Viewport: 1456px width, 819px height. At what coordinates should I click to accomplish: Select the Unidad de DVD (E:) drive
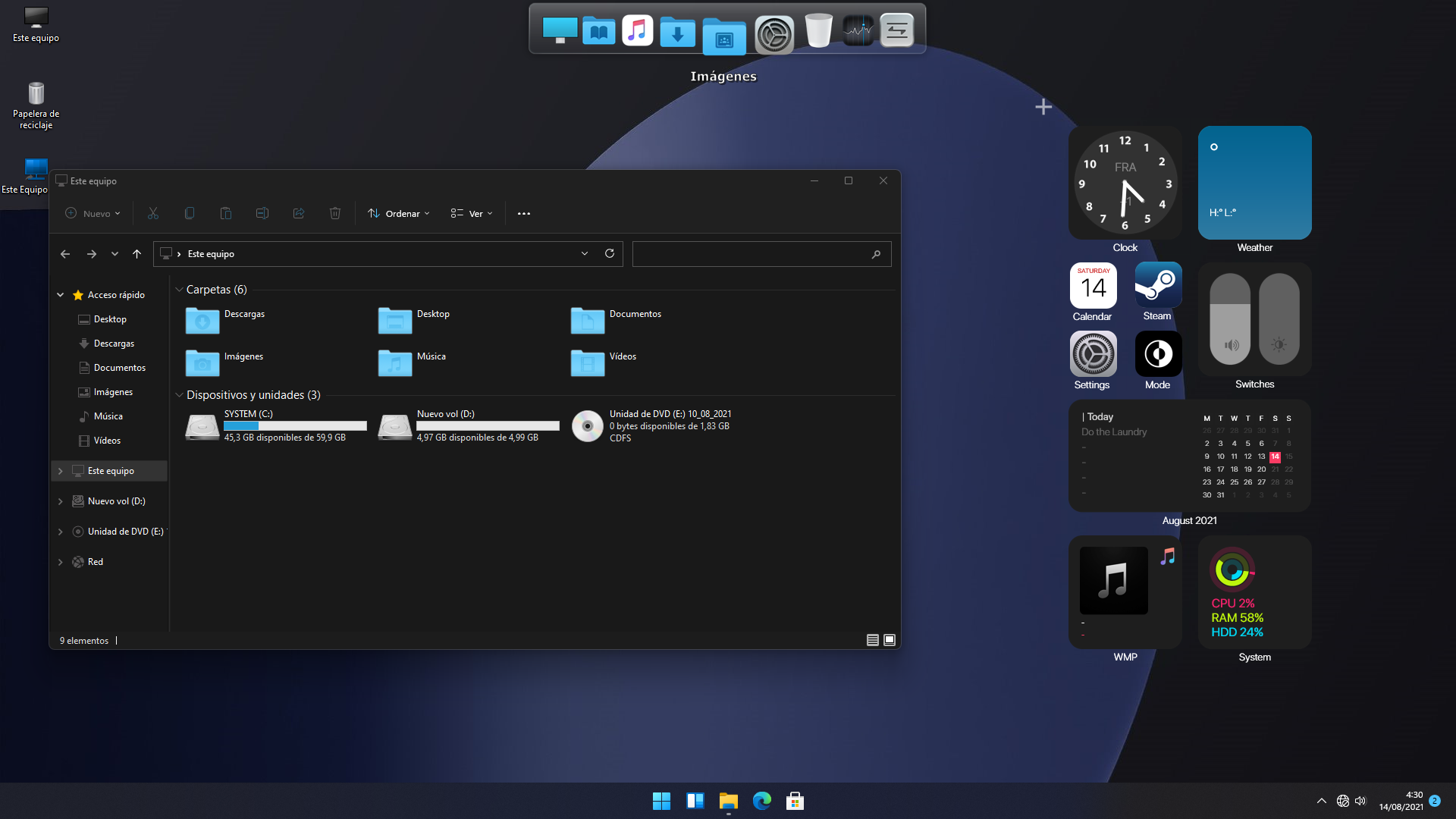coord(652,426)
